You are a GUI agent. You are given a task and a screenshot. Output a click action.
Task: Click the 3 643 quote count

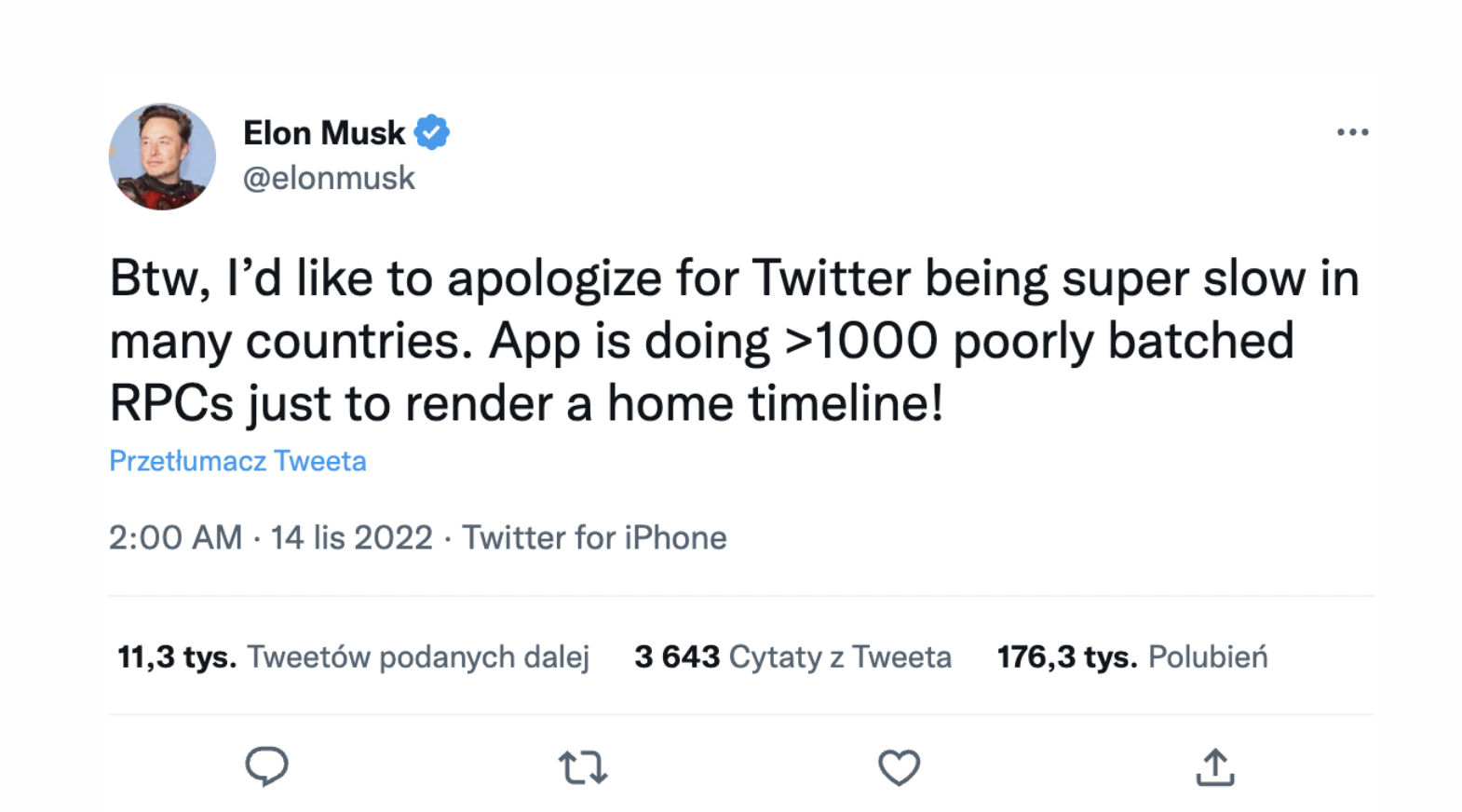[677, 657]
